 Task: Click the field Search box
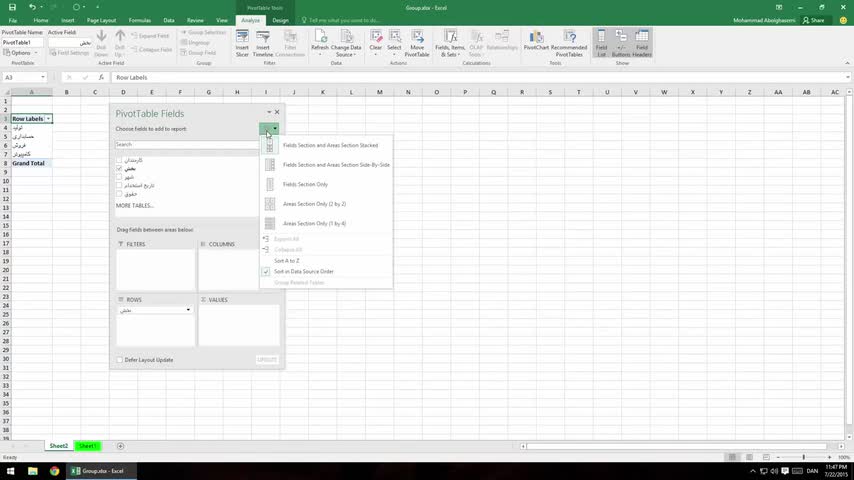click(187, 144)
